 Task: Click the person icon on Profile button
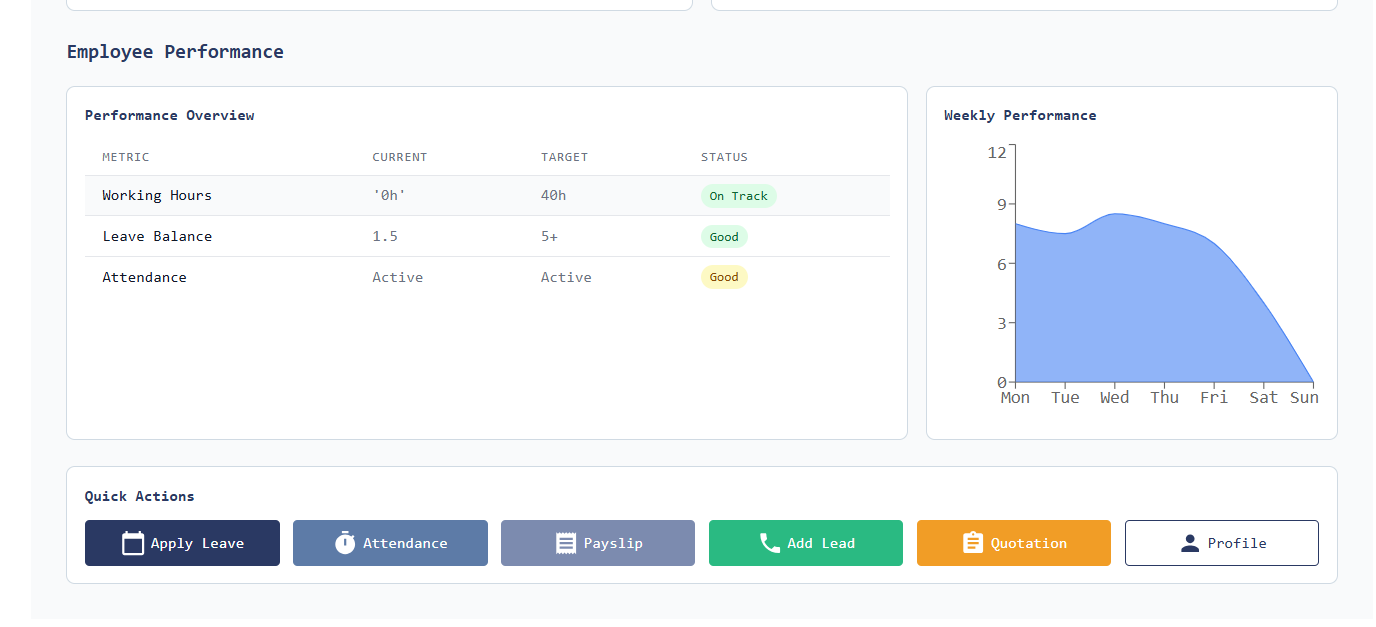tap(1190, 542)
